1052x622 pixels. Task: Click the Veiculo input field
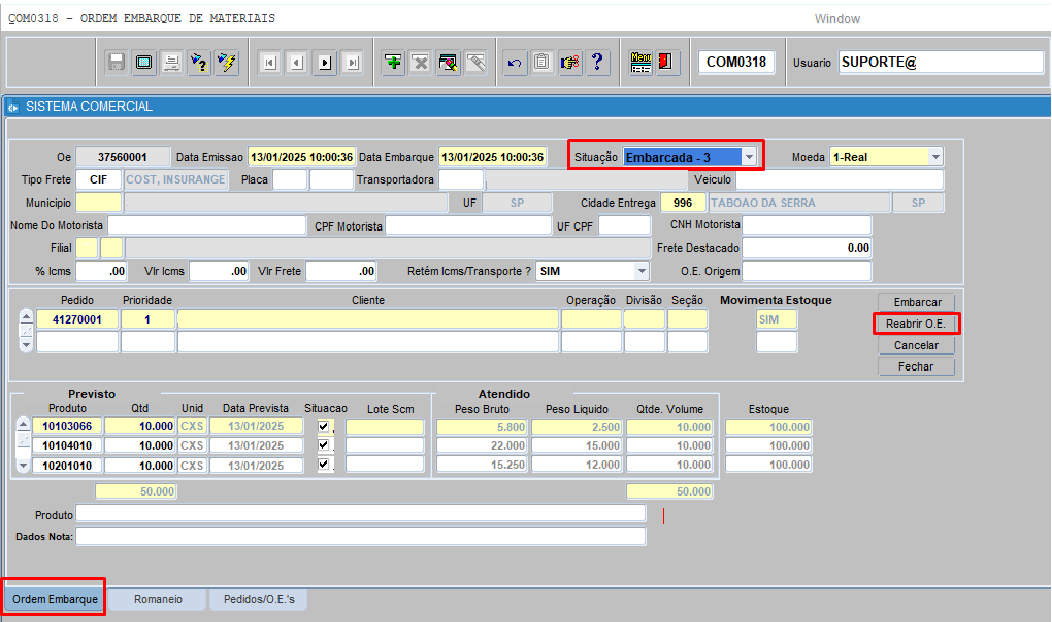(x=840, y=180)
